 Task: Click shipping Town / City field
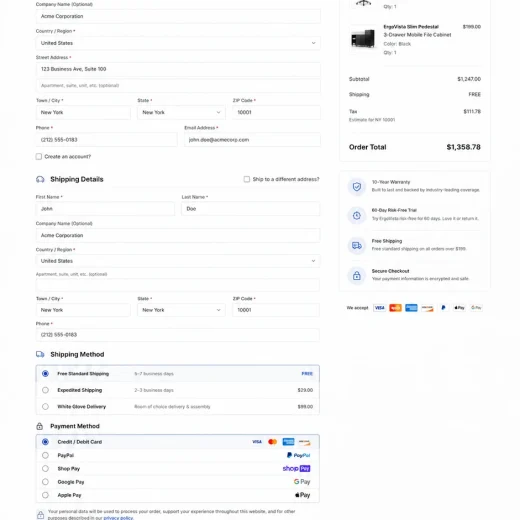point(83,310)
